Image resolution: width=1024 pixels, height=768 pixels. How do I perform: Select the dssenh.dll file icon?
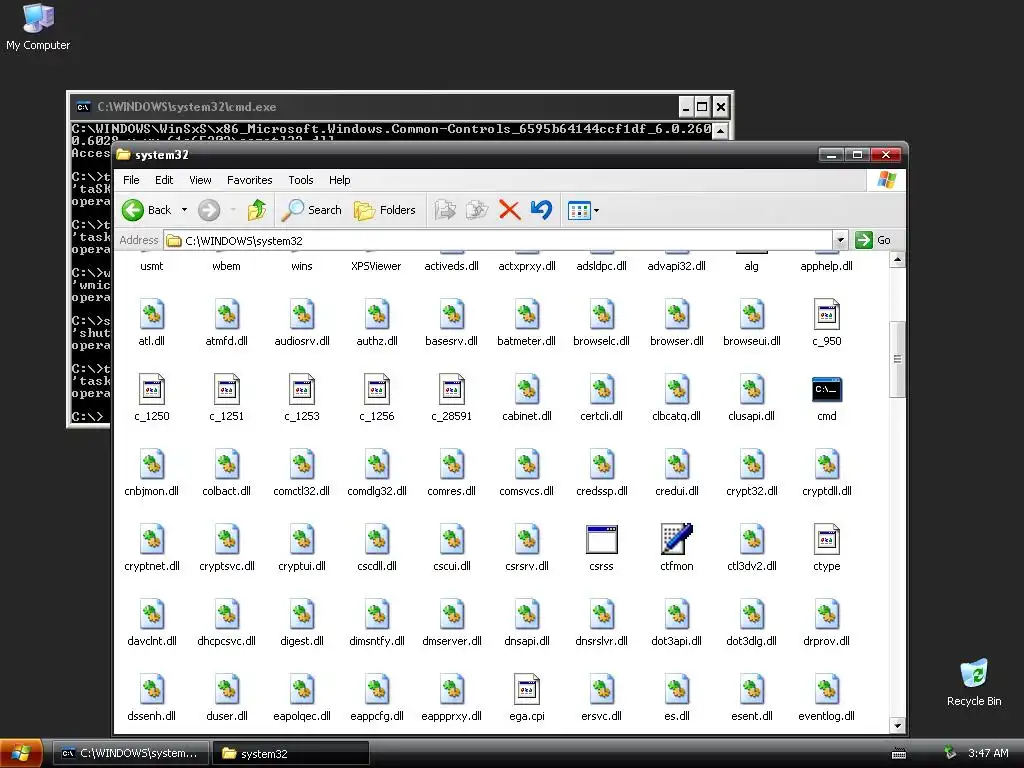click(x=152, y=690)
